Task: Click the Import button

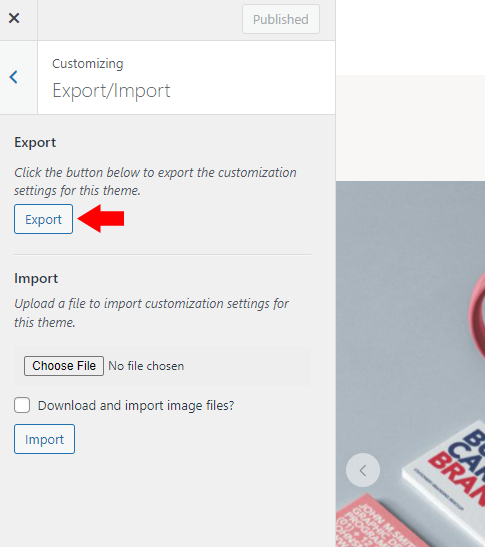Action: [44, 439]
